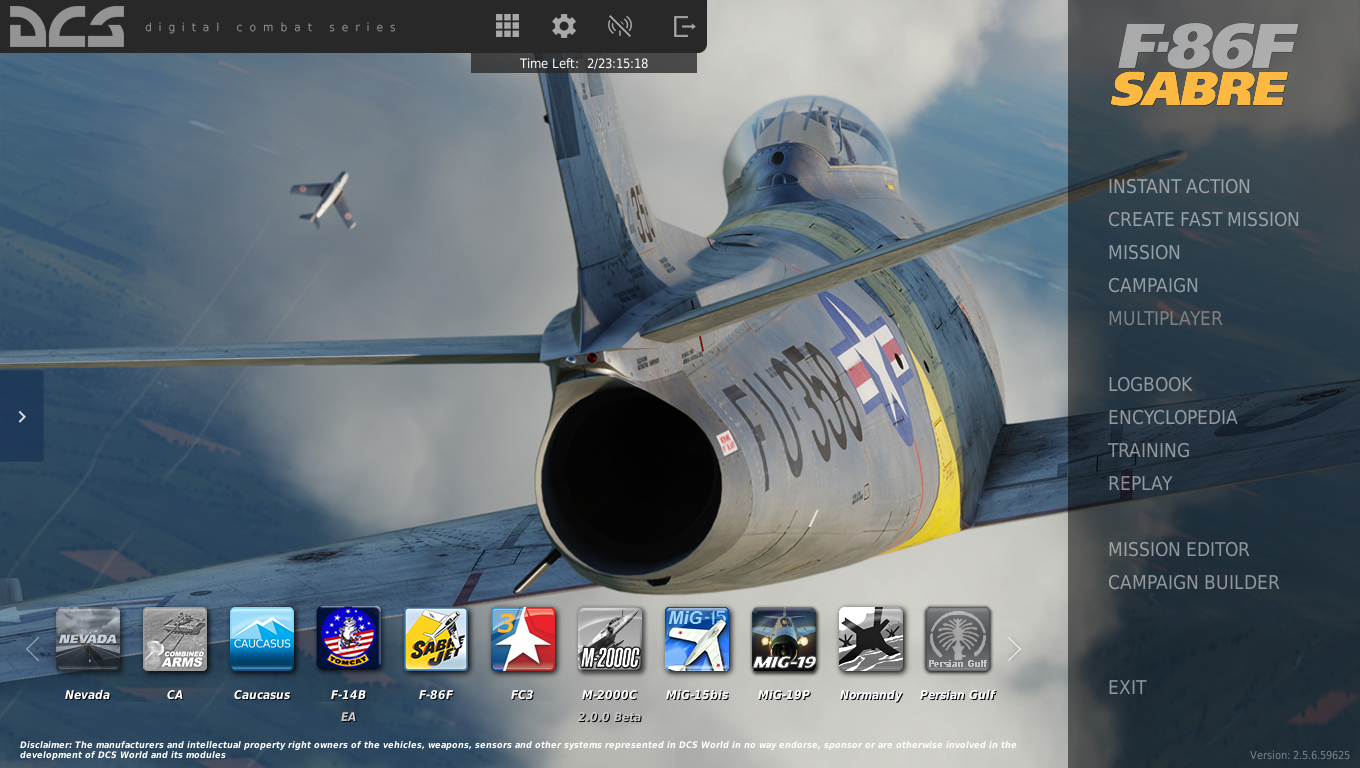The width and height of the screenshot is (1360, 768).
Task: Expand the left side panel arrow
Action: pos(22,416)
